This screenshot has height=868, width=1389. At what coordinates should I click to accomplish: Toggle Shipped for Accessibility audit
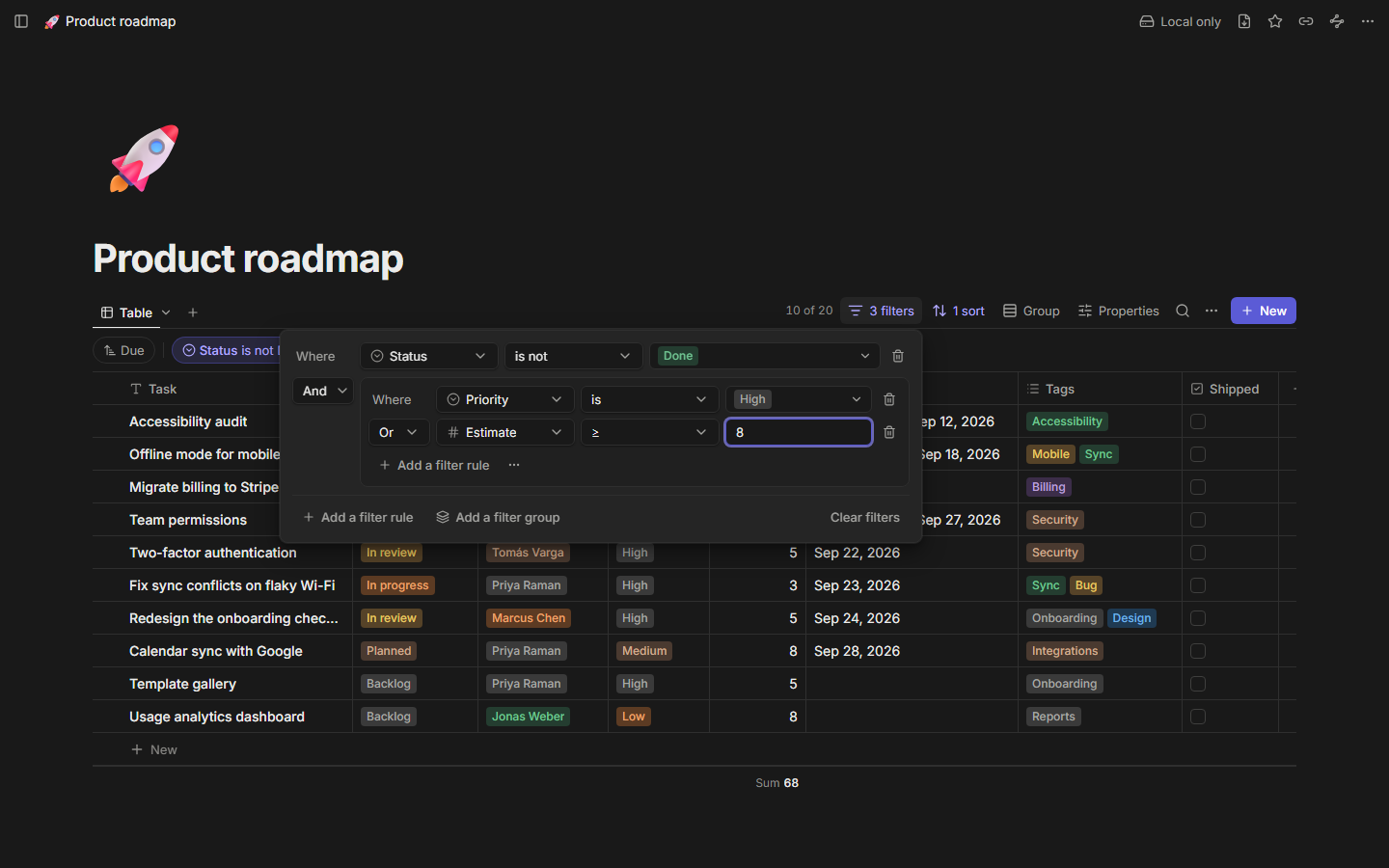click(1198, 421)
